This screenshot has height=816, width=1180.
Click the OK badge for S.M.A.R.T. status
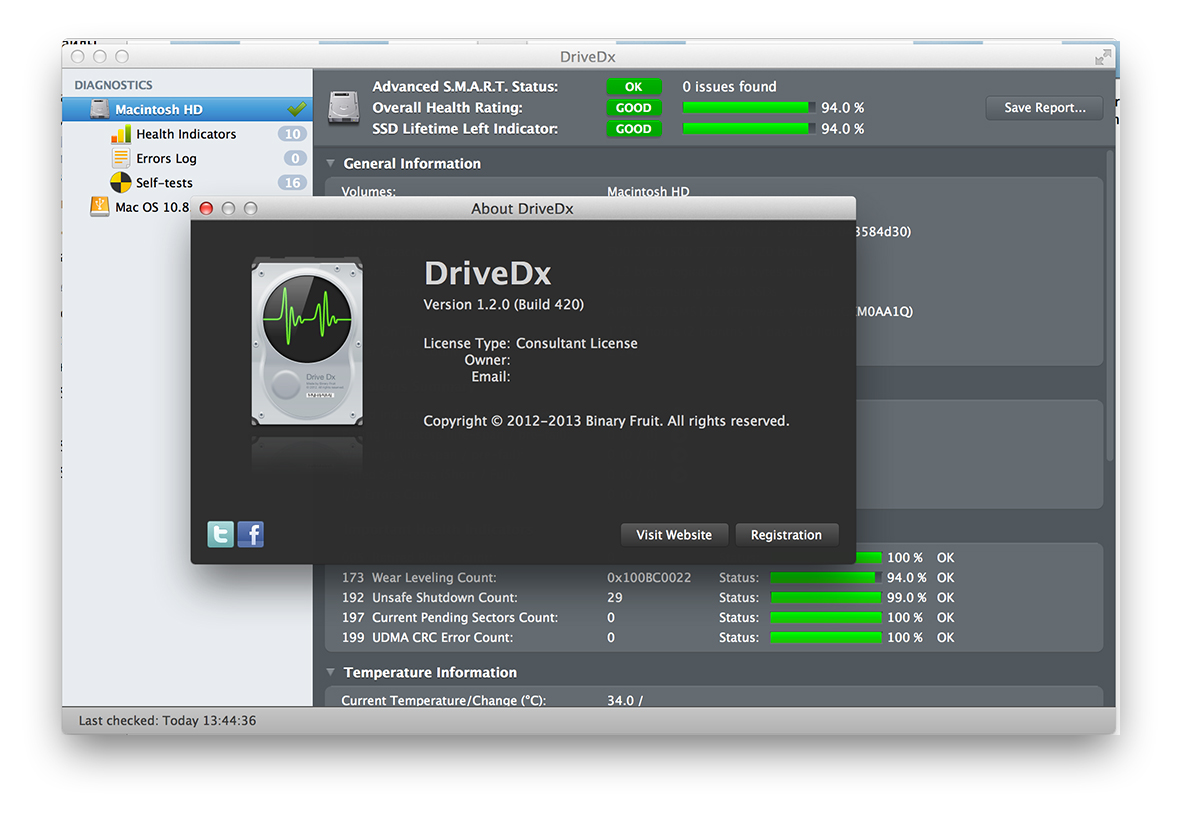point(634,87)
